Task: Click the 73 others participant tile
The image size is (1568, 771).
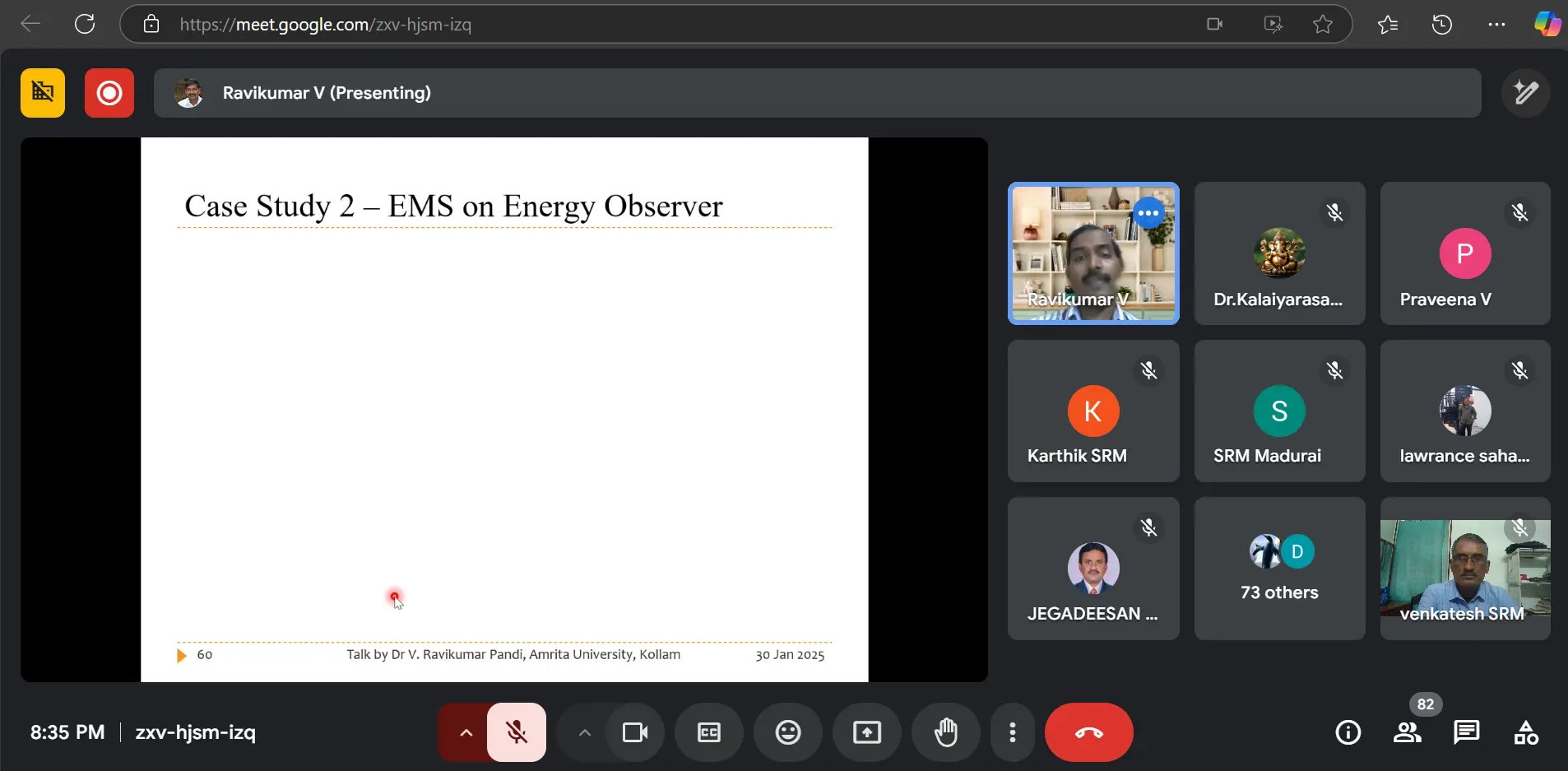Action: tap(1279, 569)
